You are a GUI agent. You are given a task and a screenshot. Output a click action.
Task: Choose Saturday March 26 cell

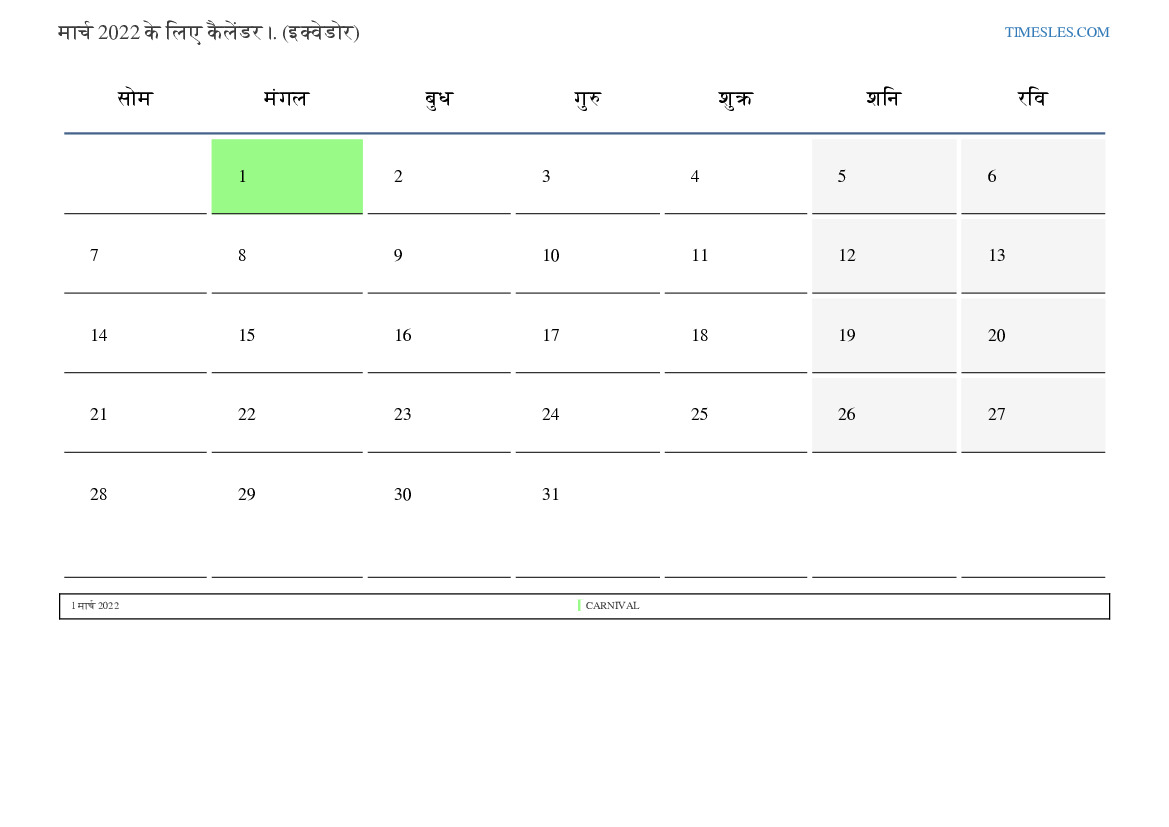(x=883, y=414)
